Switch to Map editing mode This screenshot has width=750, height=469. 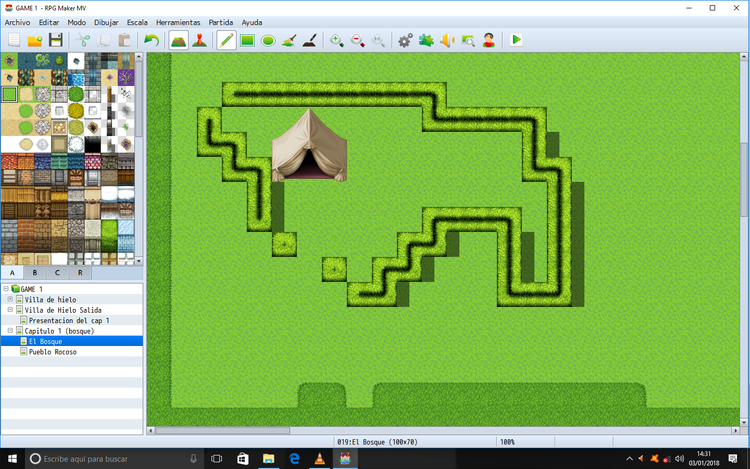178,40
